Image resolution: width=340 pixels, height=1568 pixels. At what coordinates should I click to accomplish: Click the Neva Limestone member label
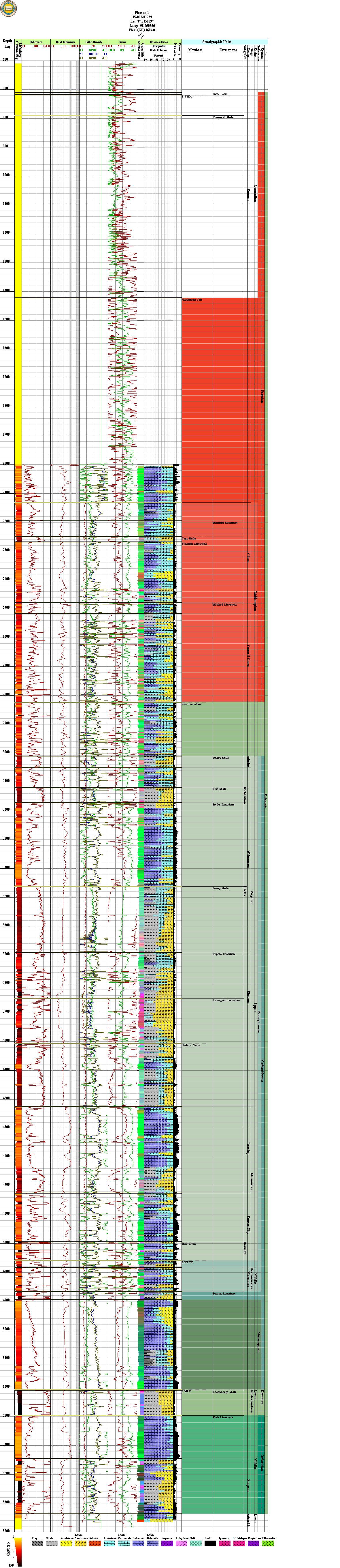coord(192,704)
